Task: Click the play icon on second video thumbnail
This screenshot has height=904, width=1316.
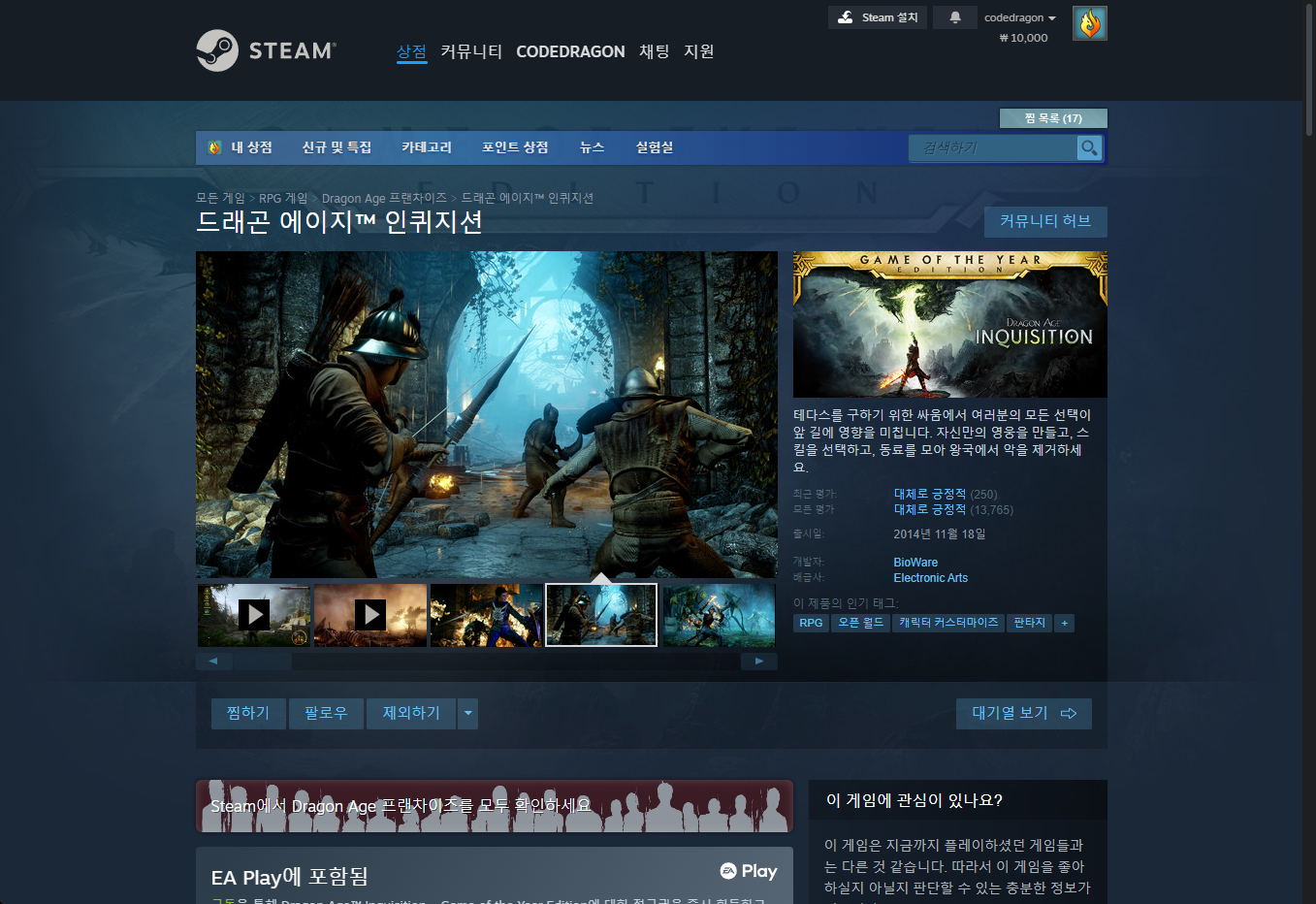Action: tap(370, 615)
